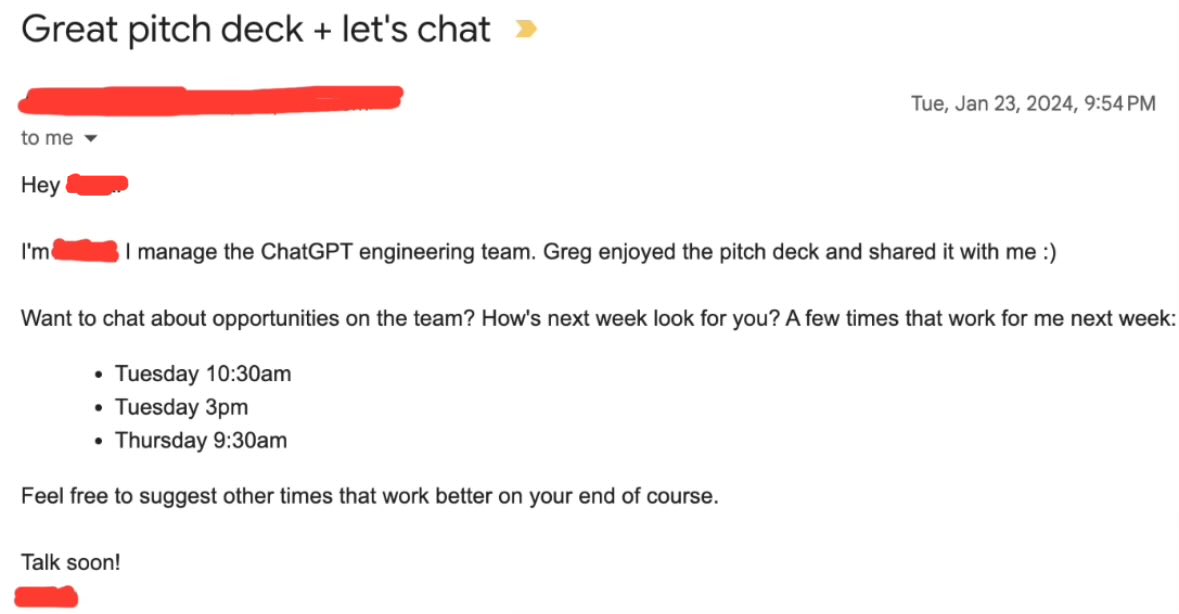Select the "Thursday 9:30am" list item
Image resolution: width=1179 pixels, height=614 pixels.
(201, 440)
